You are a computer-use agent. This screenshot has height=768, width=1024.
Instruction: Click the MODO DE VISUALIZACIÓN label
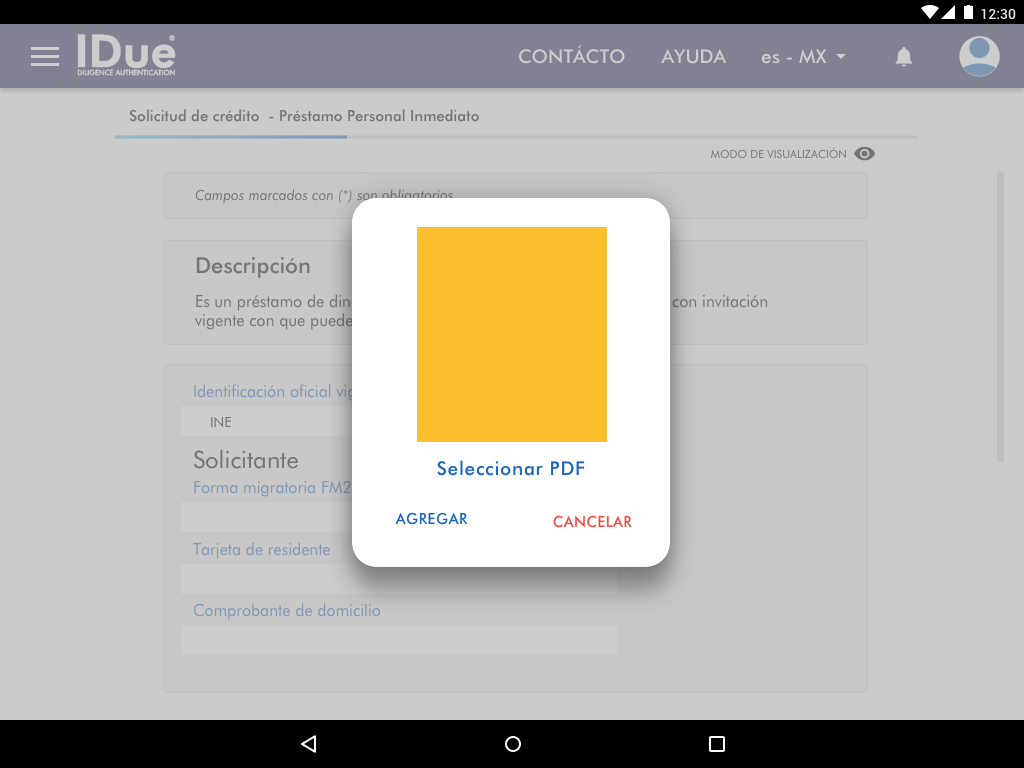tap(778, 154)
